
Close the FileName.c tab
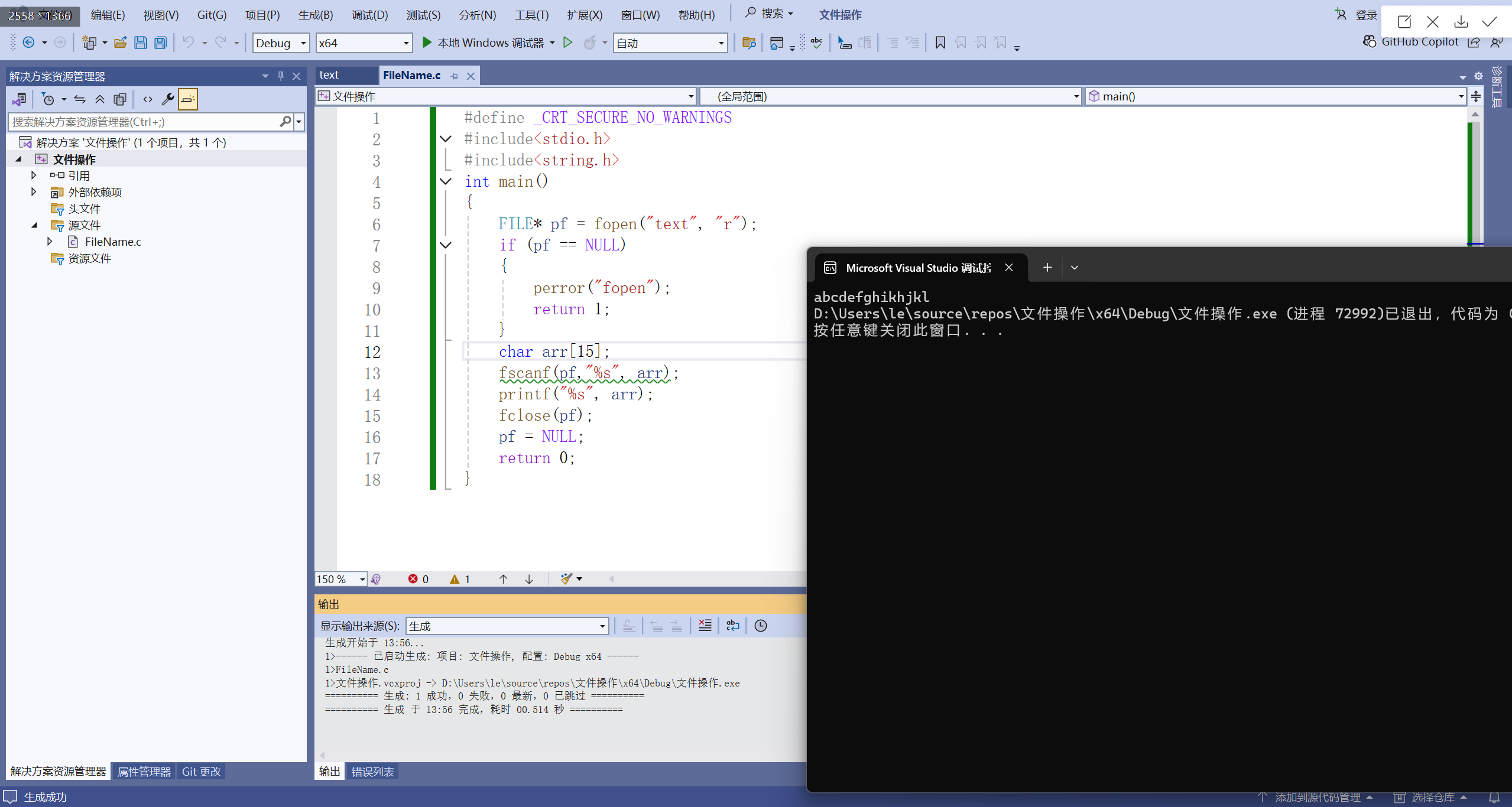click(x=471, y=76)
